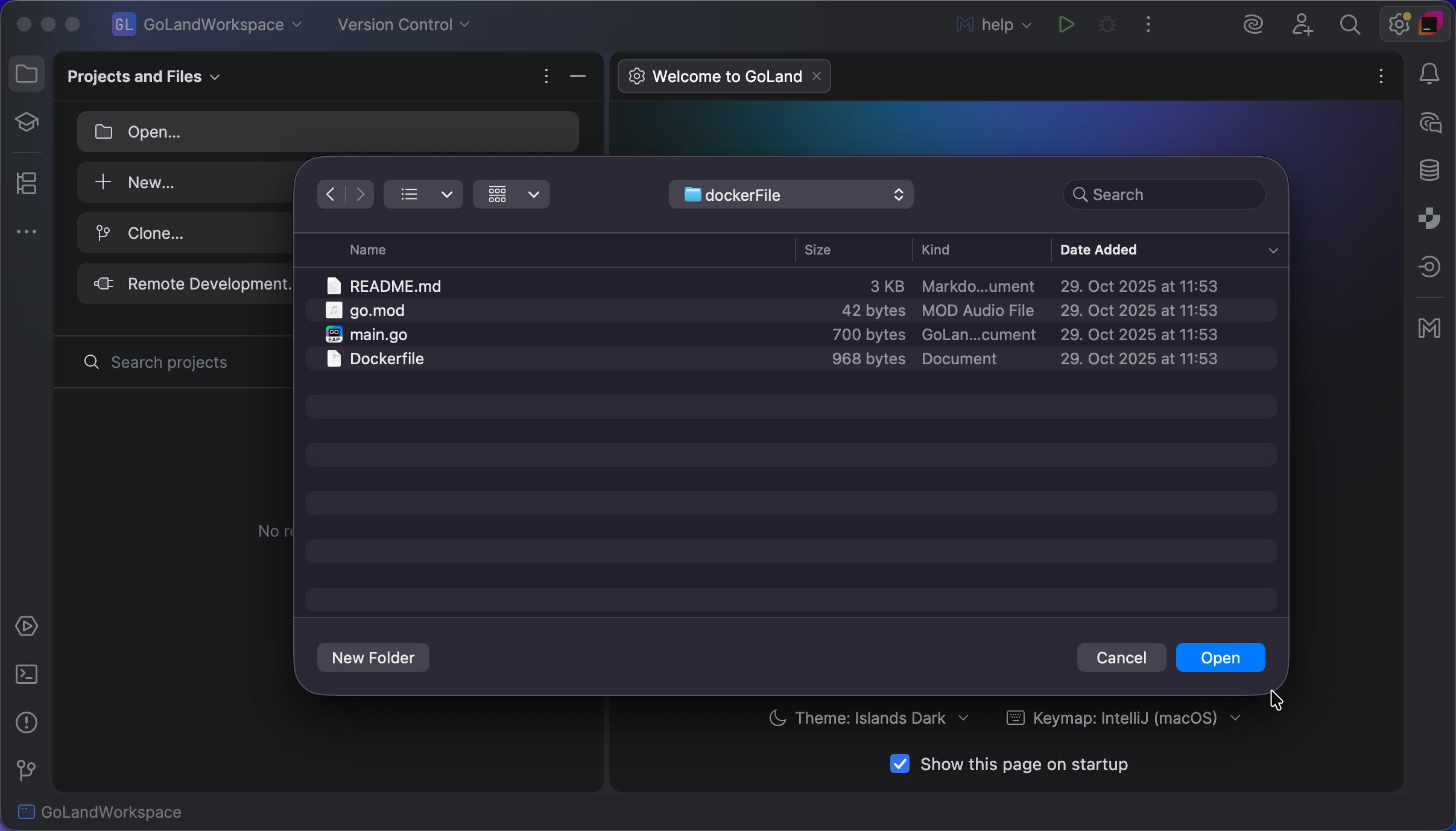1456x831 pixels.
Task: Open the Problems tool window icon
Action: (27, 722)
